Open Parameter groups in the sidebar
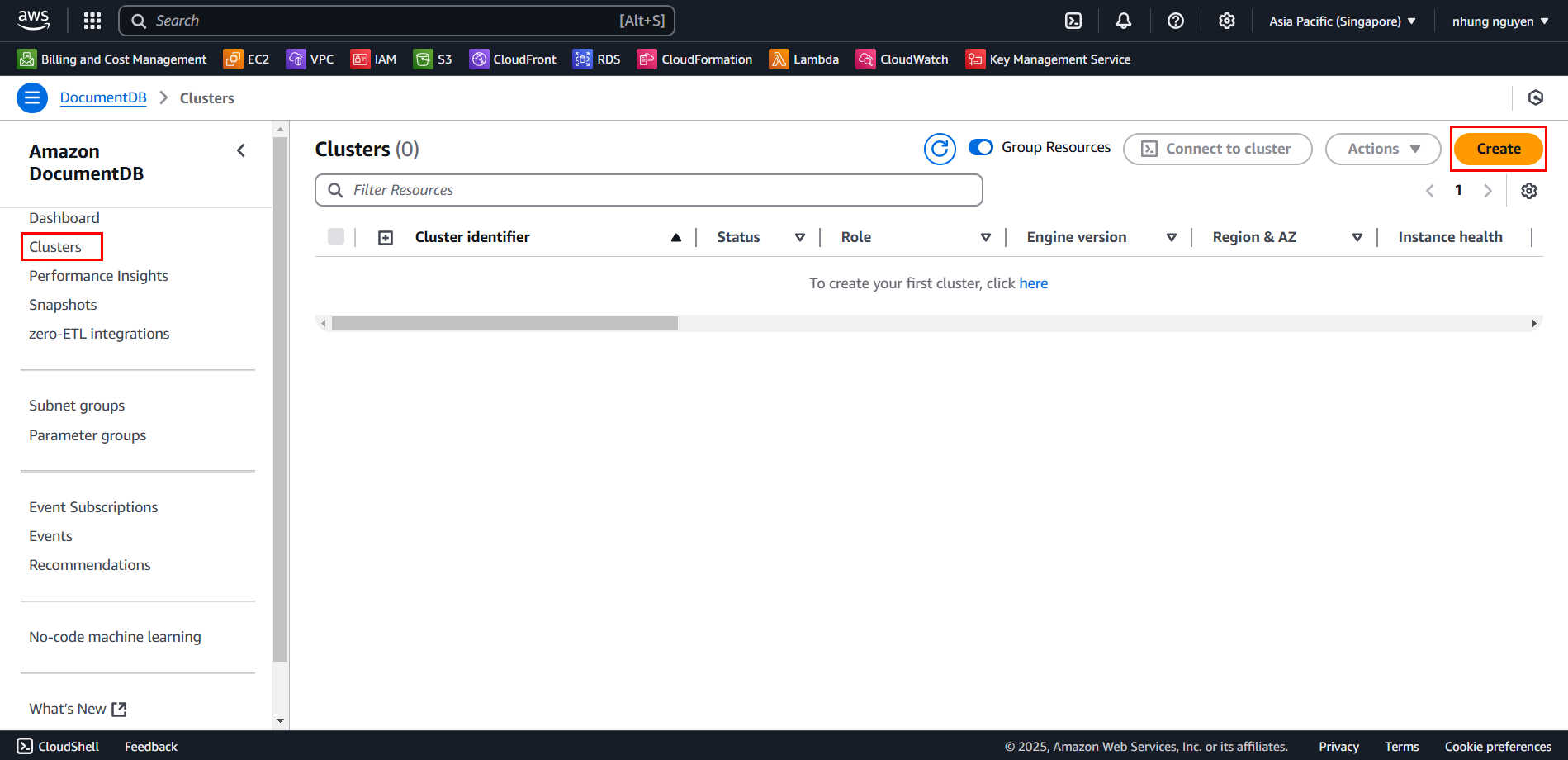 tap(88, 435)
